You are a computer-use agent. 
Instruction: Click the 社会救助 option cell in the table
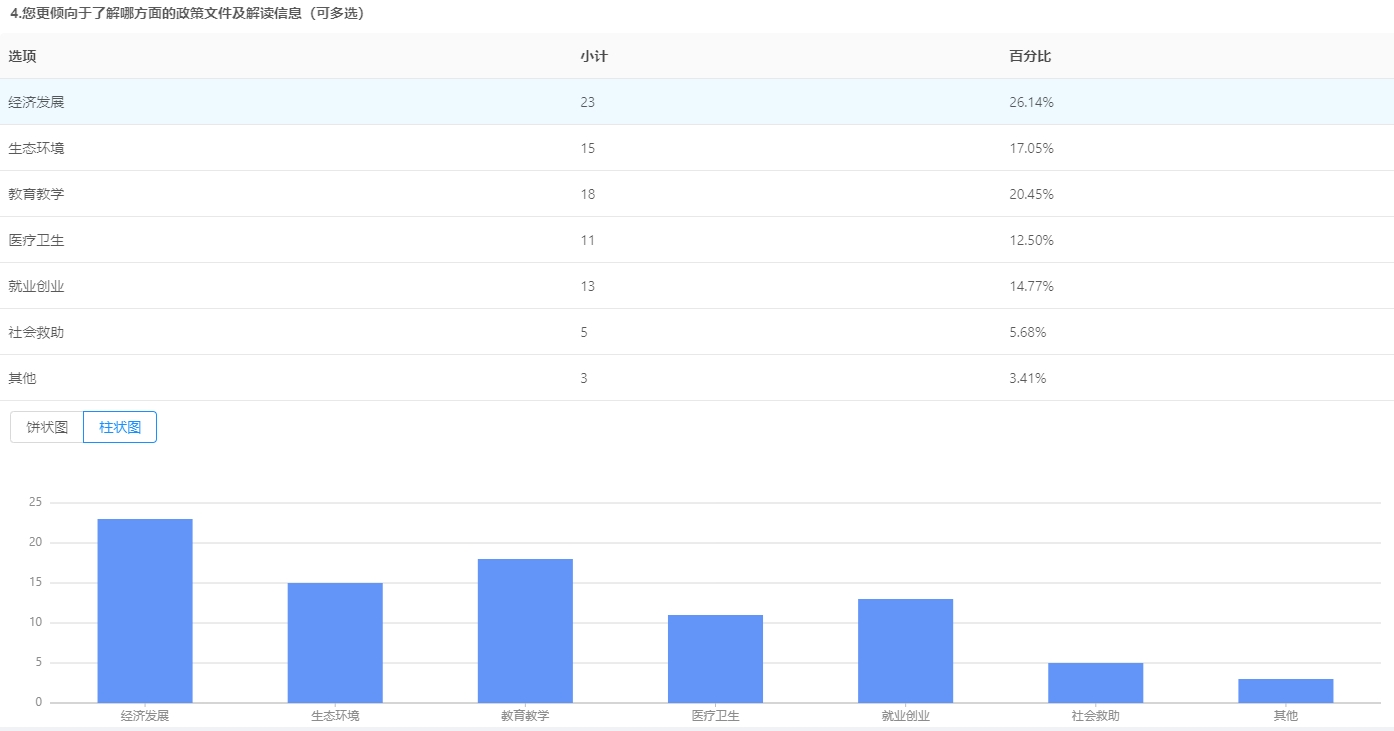click(36, 332)
